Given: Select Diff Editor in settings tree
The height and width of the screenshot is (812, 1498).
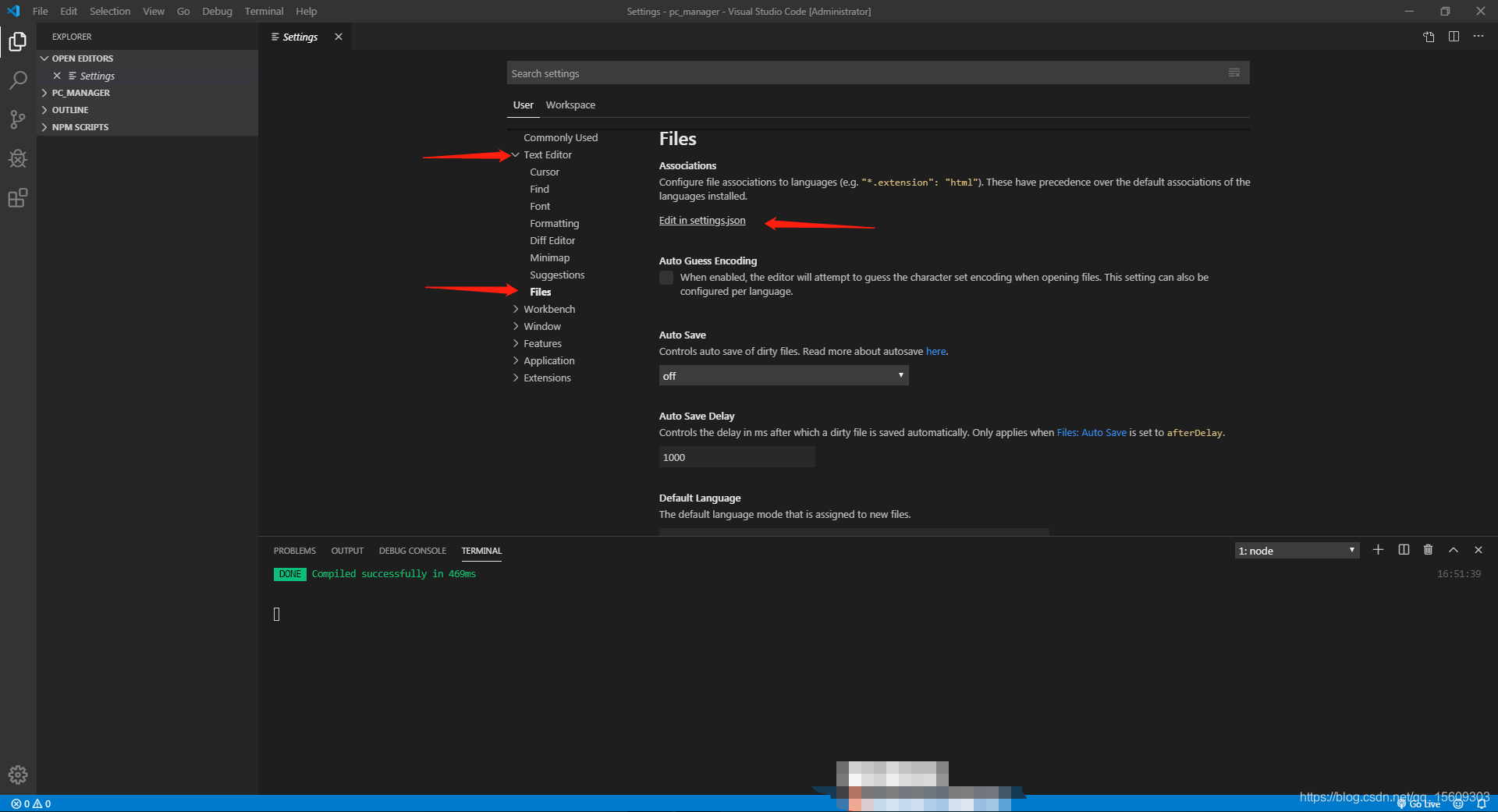Looking at the screenshot, I should pos(552,240).
